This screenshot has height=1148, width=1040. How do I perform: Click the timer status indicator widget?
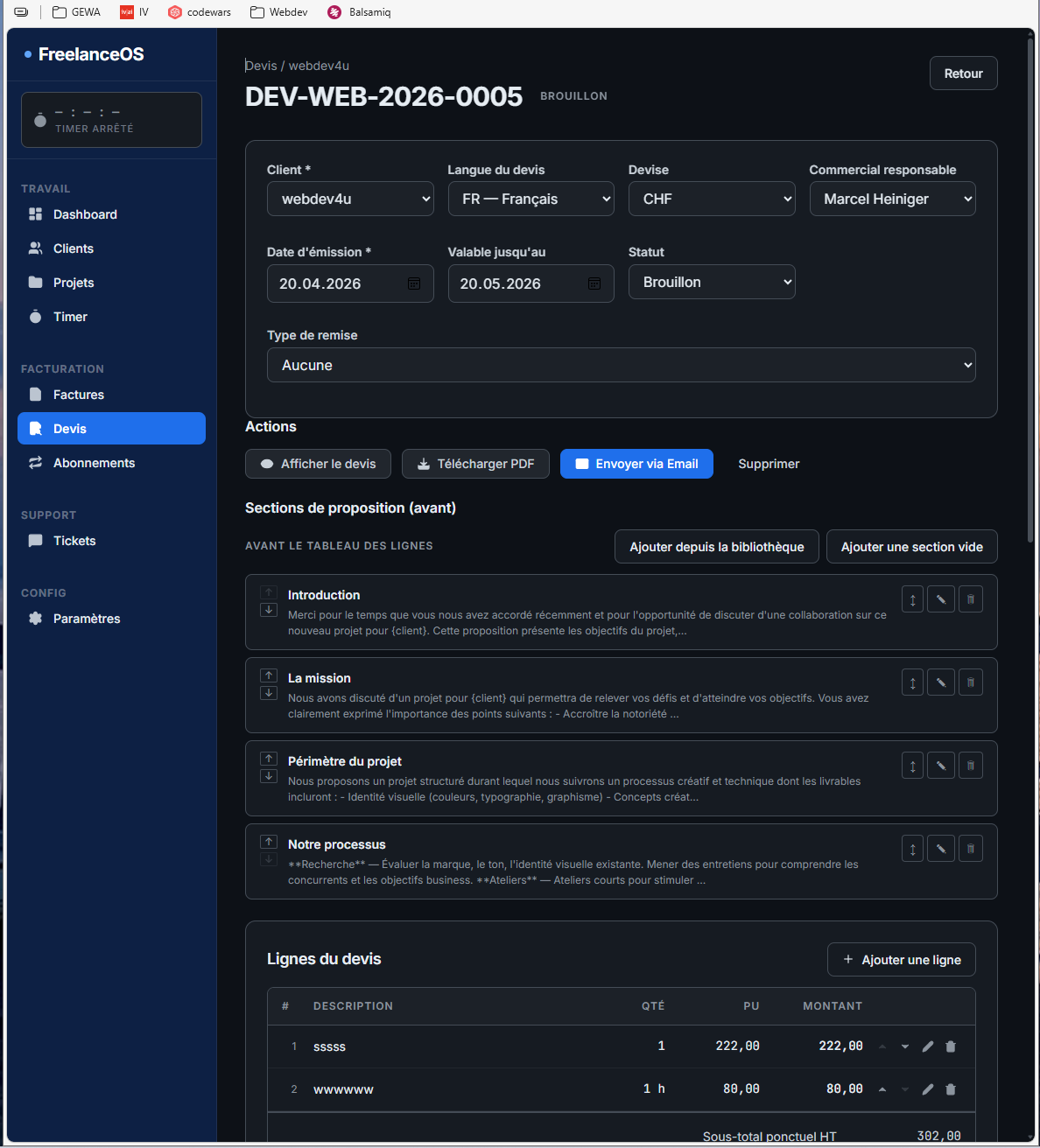(111, 120)
